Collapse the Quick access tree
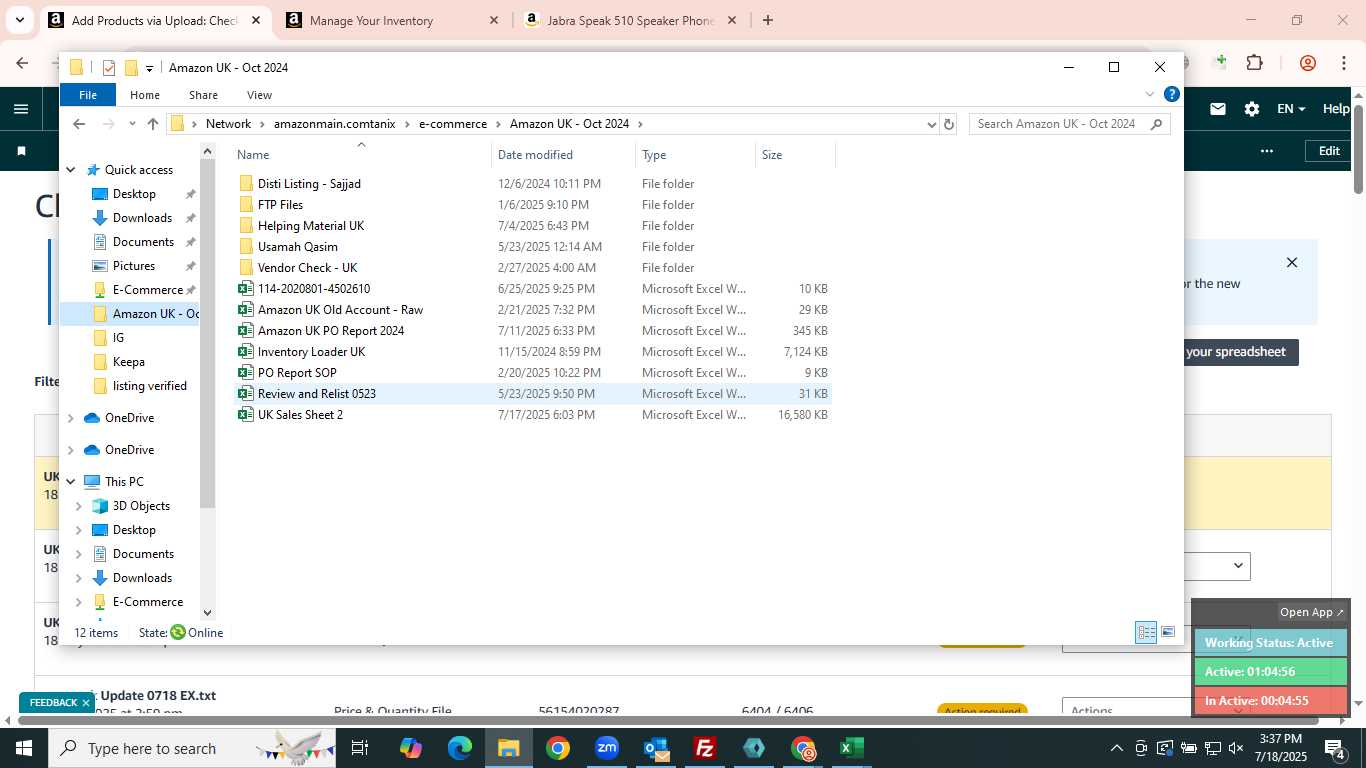 click(x=71, y=170)
